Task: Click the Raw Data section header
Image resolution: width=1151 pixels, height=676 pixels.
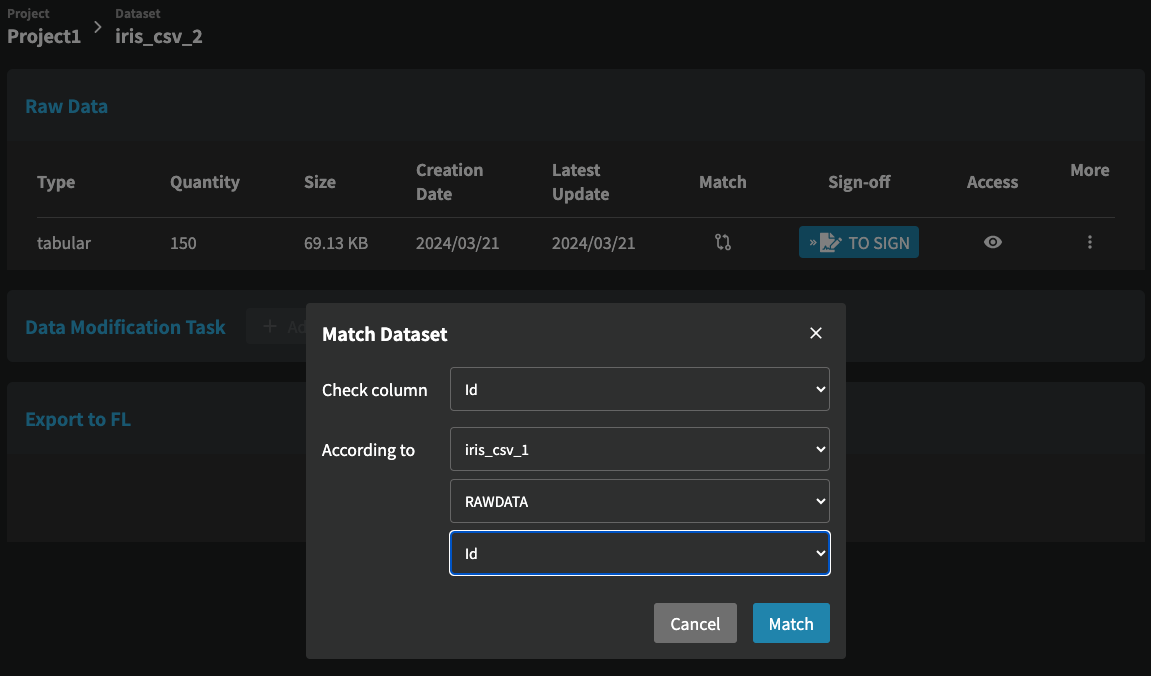Action: 66,106
